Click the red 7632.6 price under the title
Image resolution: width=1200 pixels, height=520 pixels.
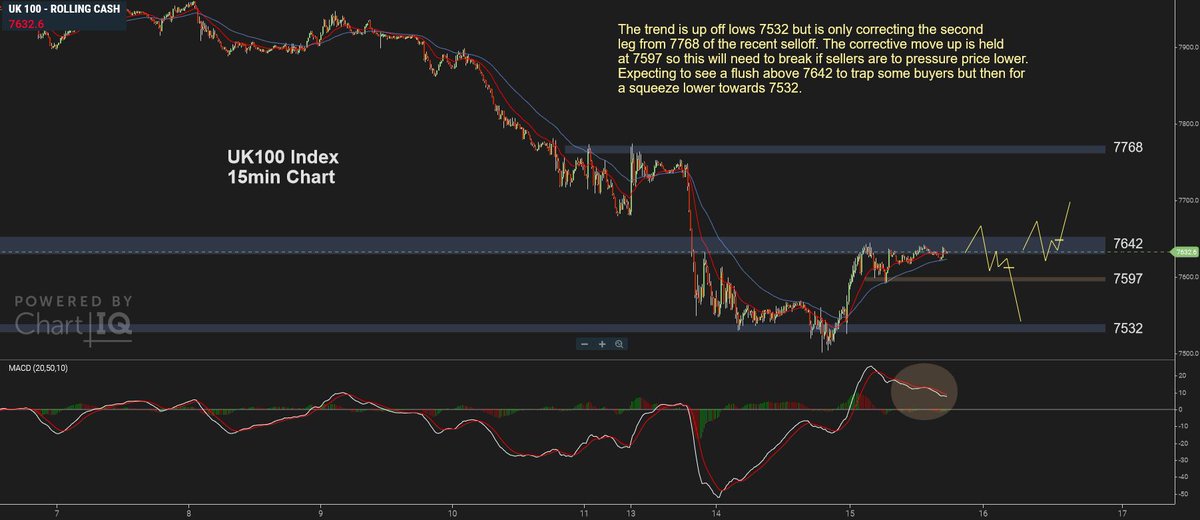[x=25, y=22]
